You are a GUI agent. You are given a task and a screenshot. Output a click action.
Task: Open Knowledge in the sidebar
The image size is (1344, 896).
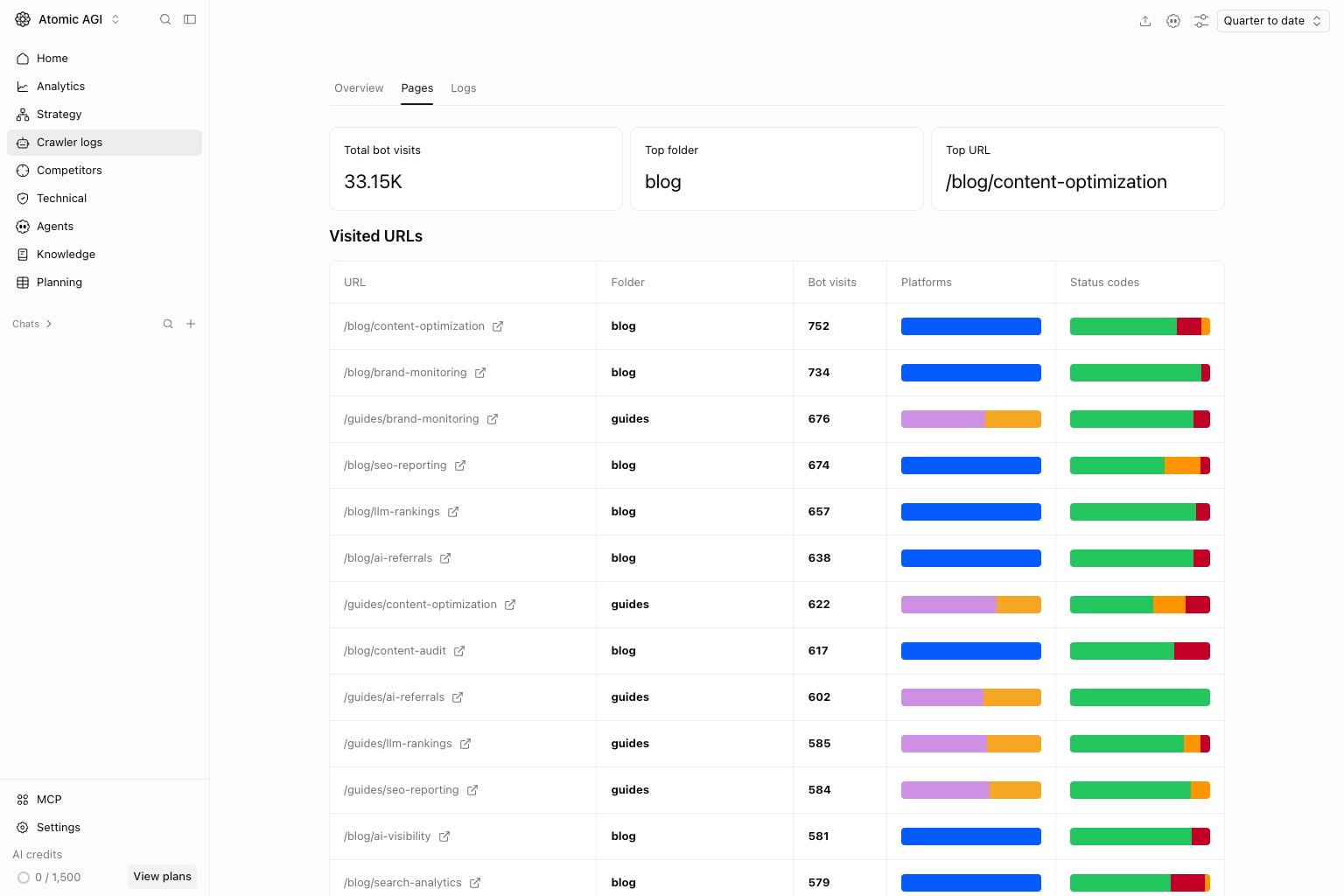pyautogui.click(x=104, y=255)
